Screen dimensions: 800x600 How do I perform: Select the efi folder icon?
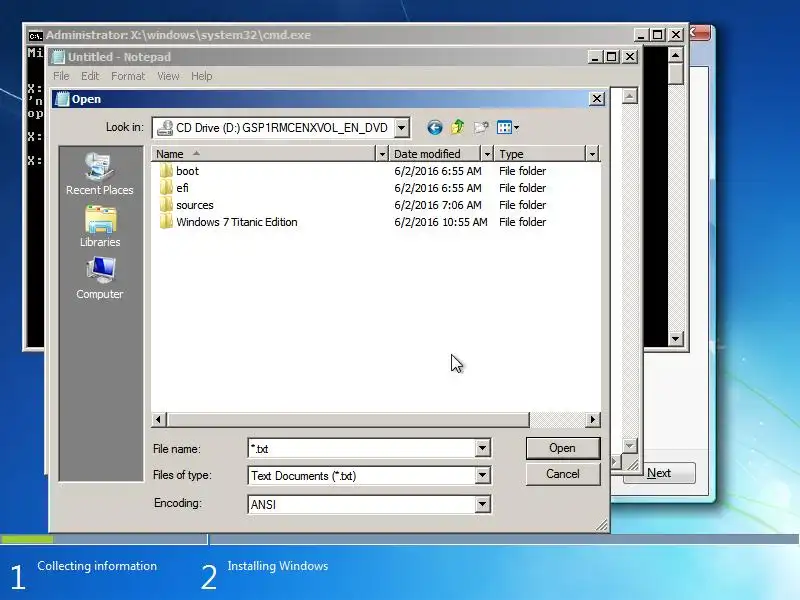166,188
